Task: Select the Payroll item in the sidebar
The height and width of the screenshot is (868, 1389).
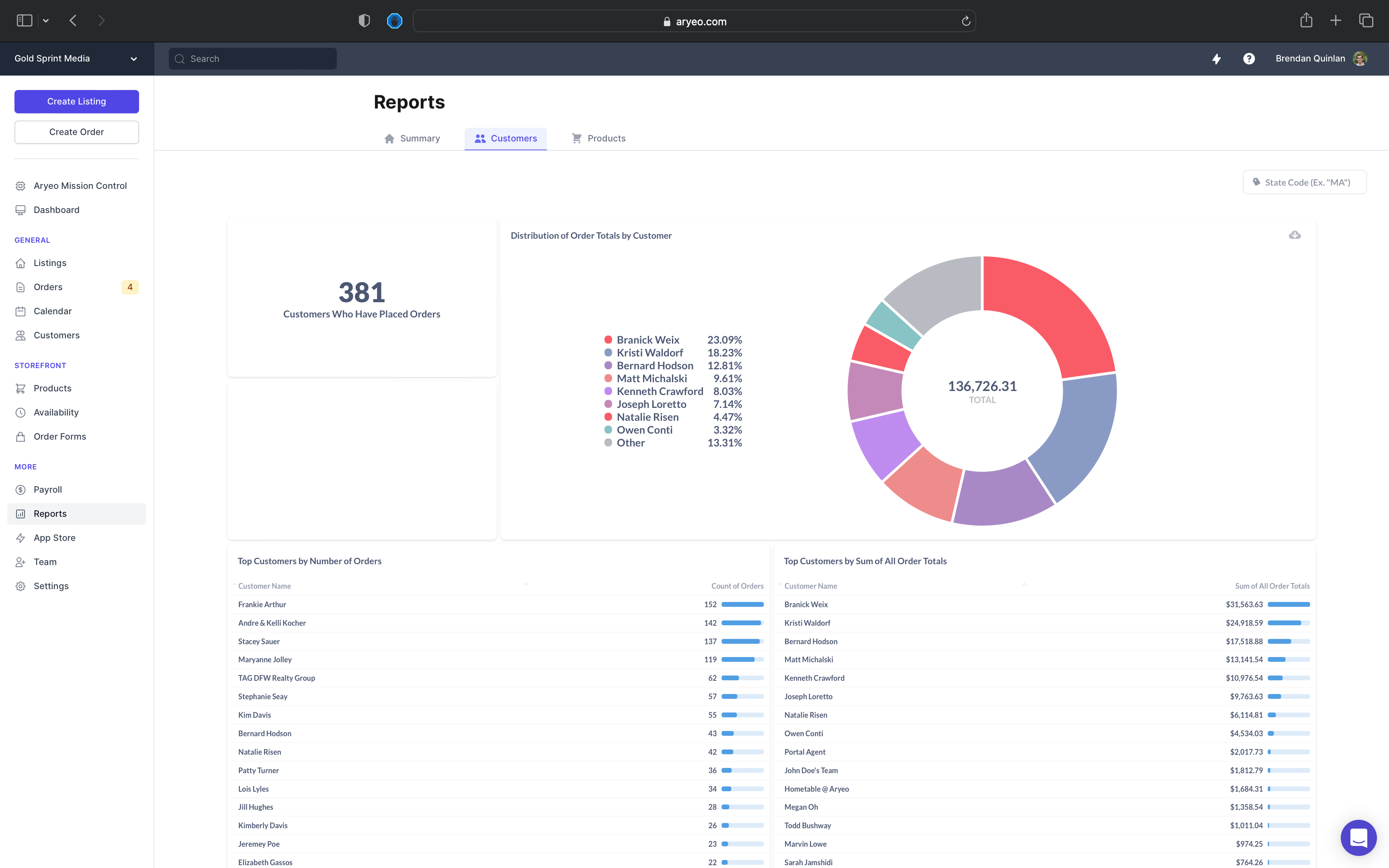Action: pos(48,489)
